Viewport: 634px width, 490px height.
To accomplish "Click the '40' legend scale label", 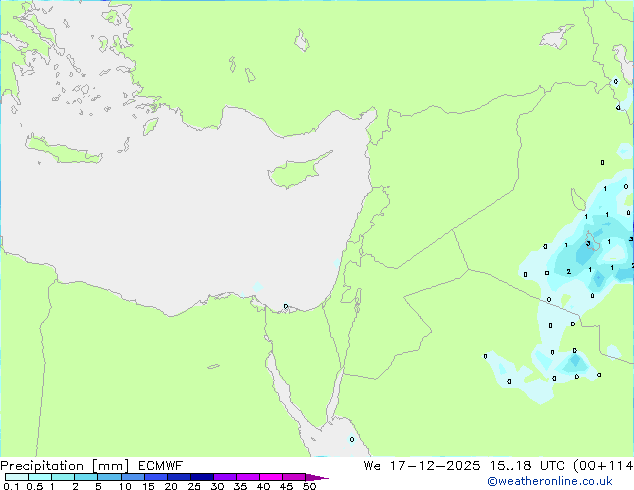I will pos(263,486).
